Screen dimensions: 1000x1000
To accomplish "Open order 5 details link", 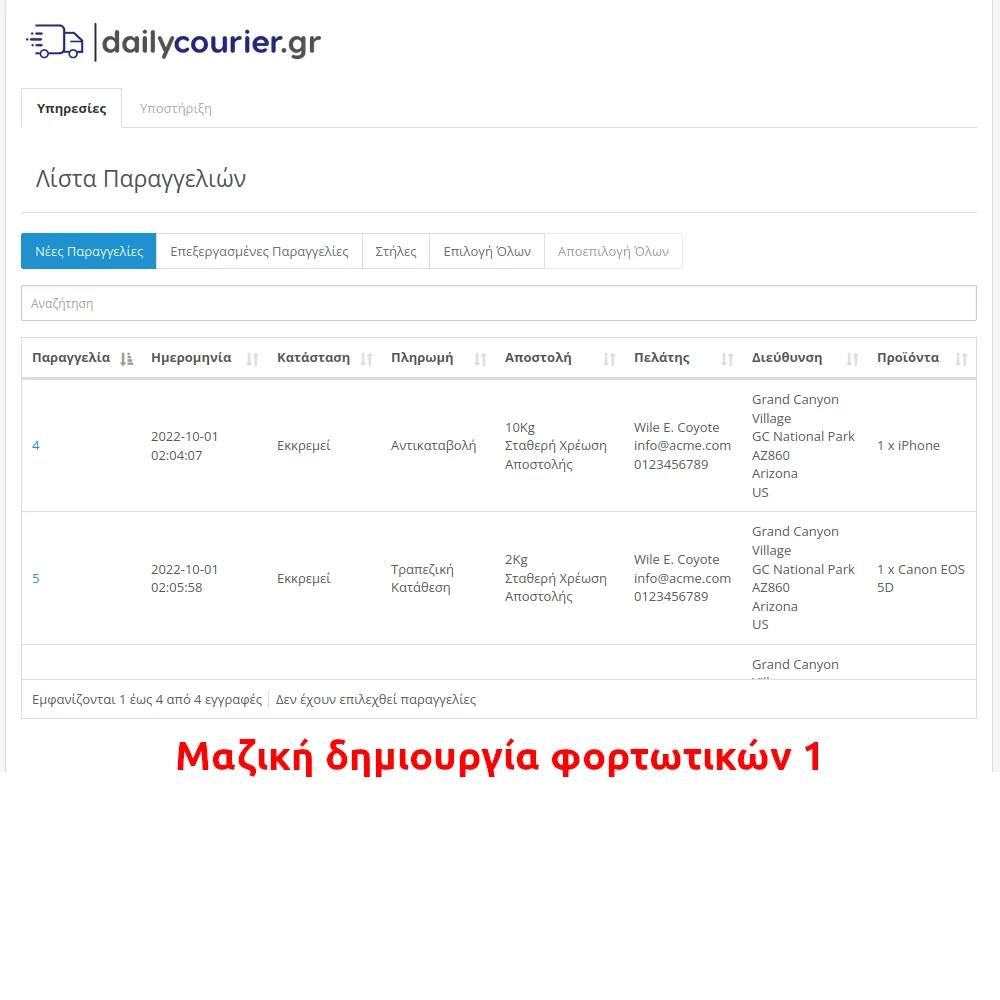I will click(x=35, y=578).
